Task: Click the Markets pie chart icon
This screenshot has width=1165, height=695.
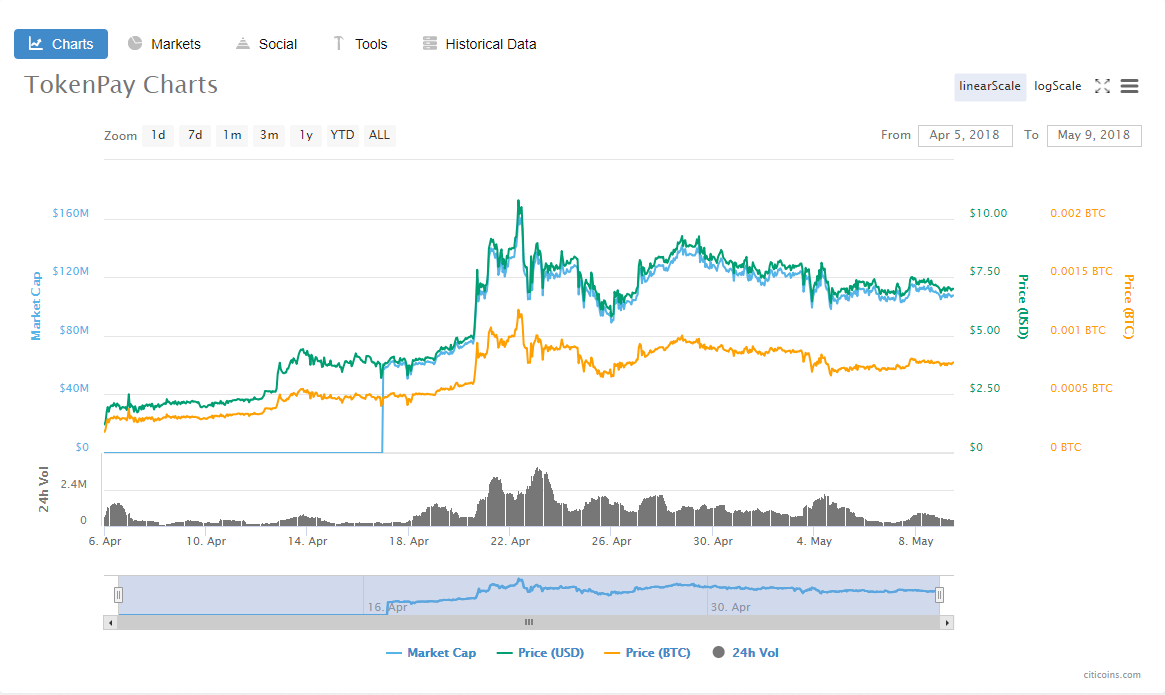Action: [x=134, y=43]
